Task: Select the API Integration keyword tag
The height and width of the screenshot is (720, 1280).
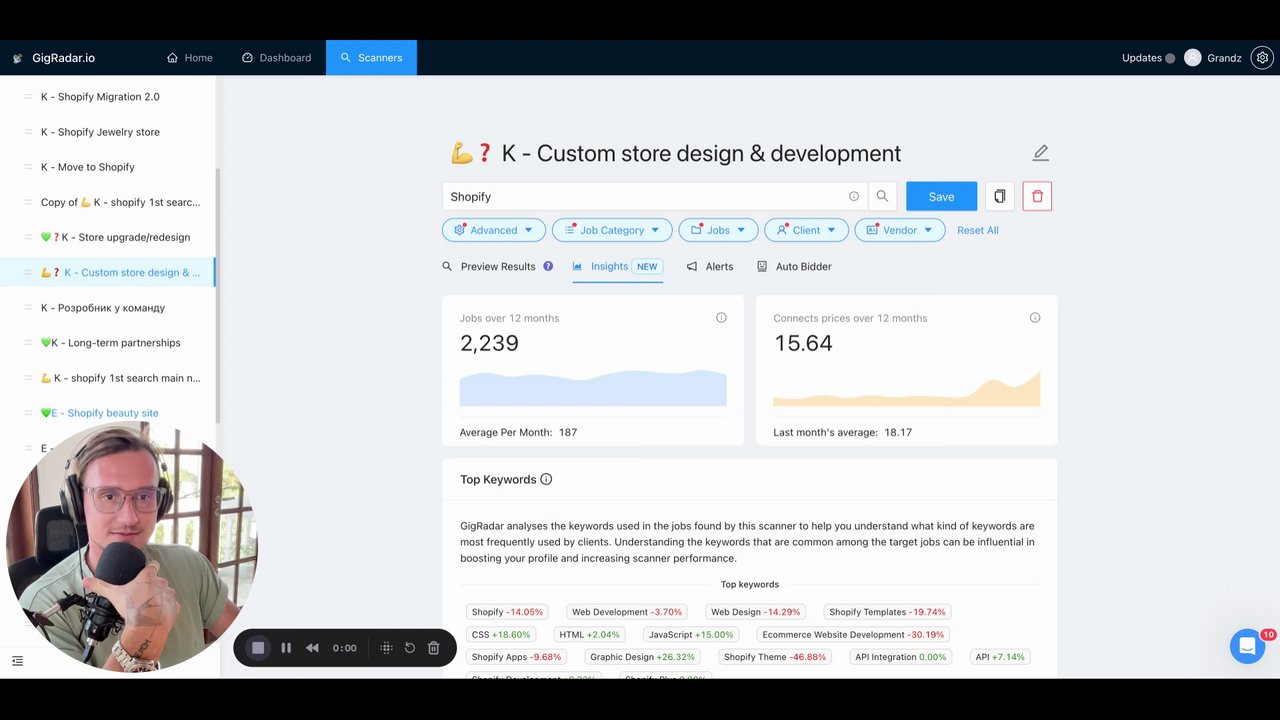Action: 900,657
